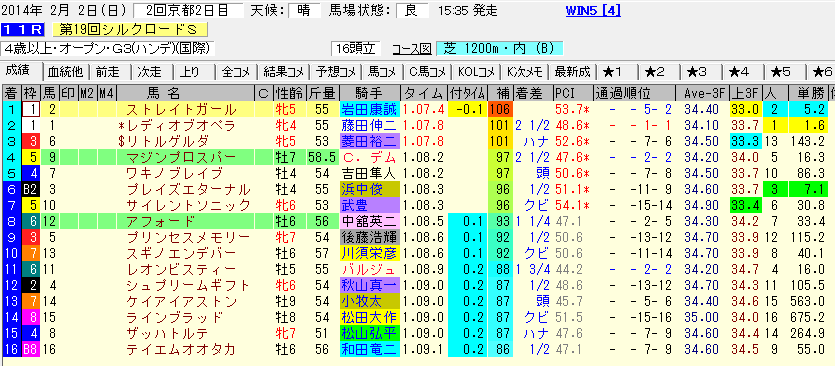This screenshot has width=835, height=366.
Task: Select the 芝 1200m・内 (B) course field
Action: [x=500, y=48]
